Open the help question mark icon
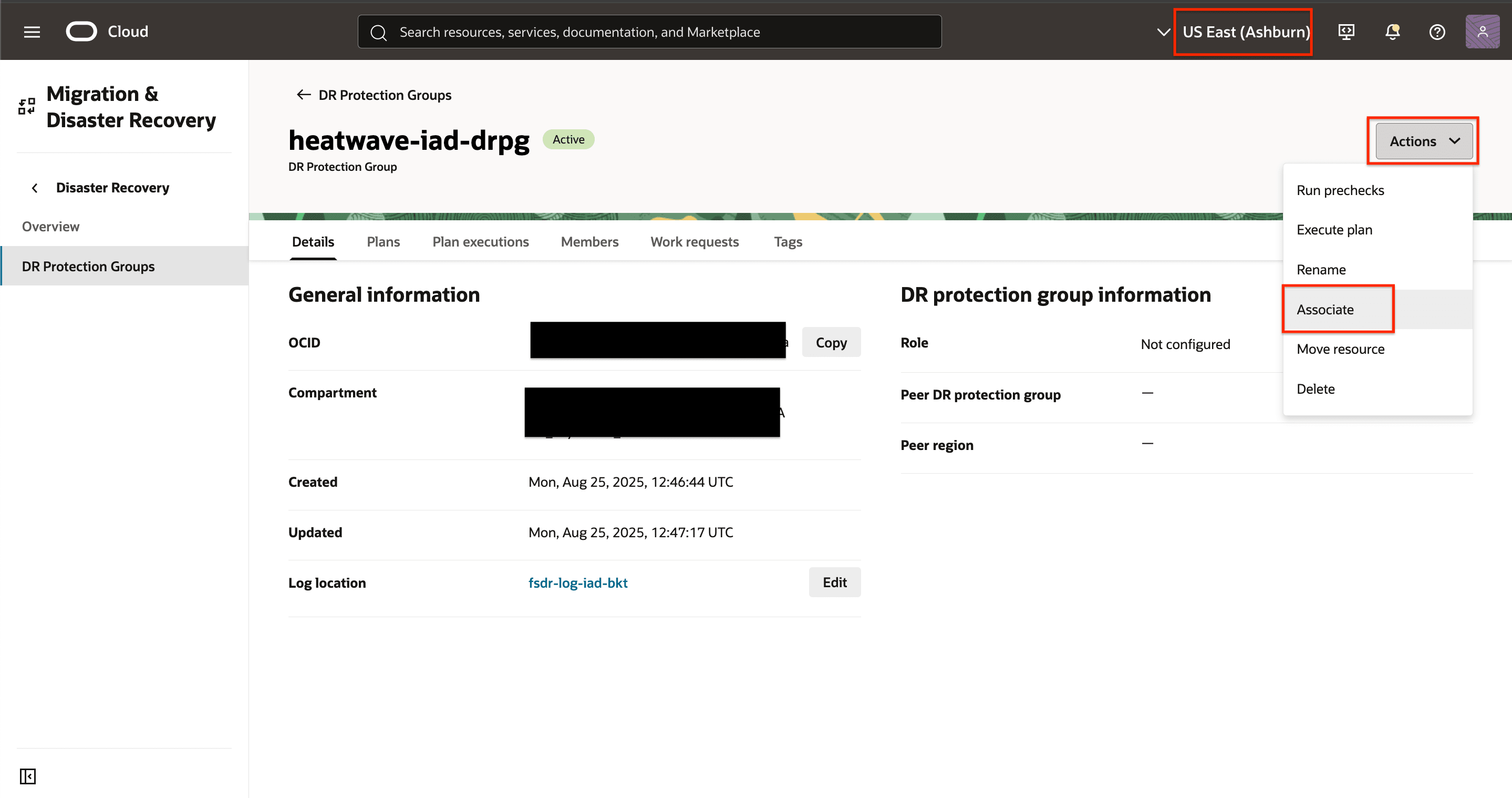The image size is (1512, 798). tap(1437, 32)
